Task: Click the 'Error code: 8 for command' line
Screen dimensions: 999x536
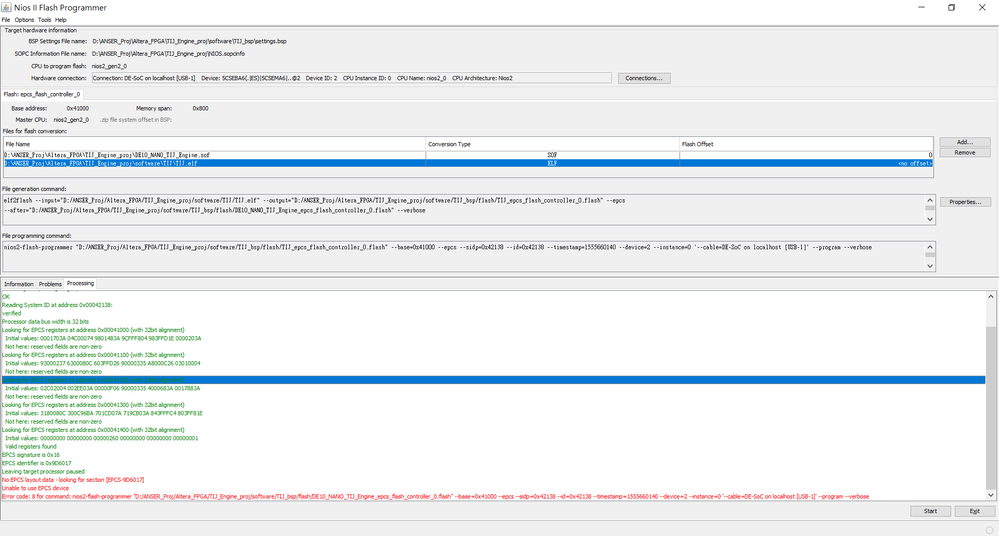Action: [435, 496]
